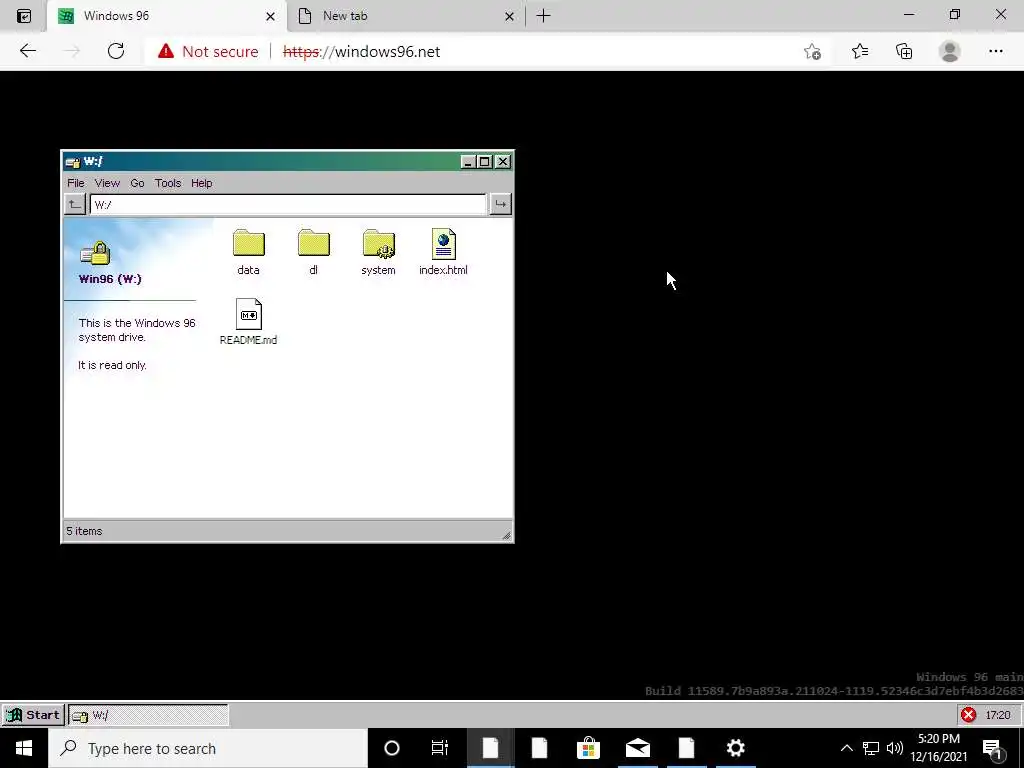Switch to the Windows 96 tab

tap(167, 16)
